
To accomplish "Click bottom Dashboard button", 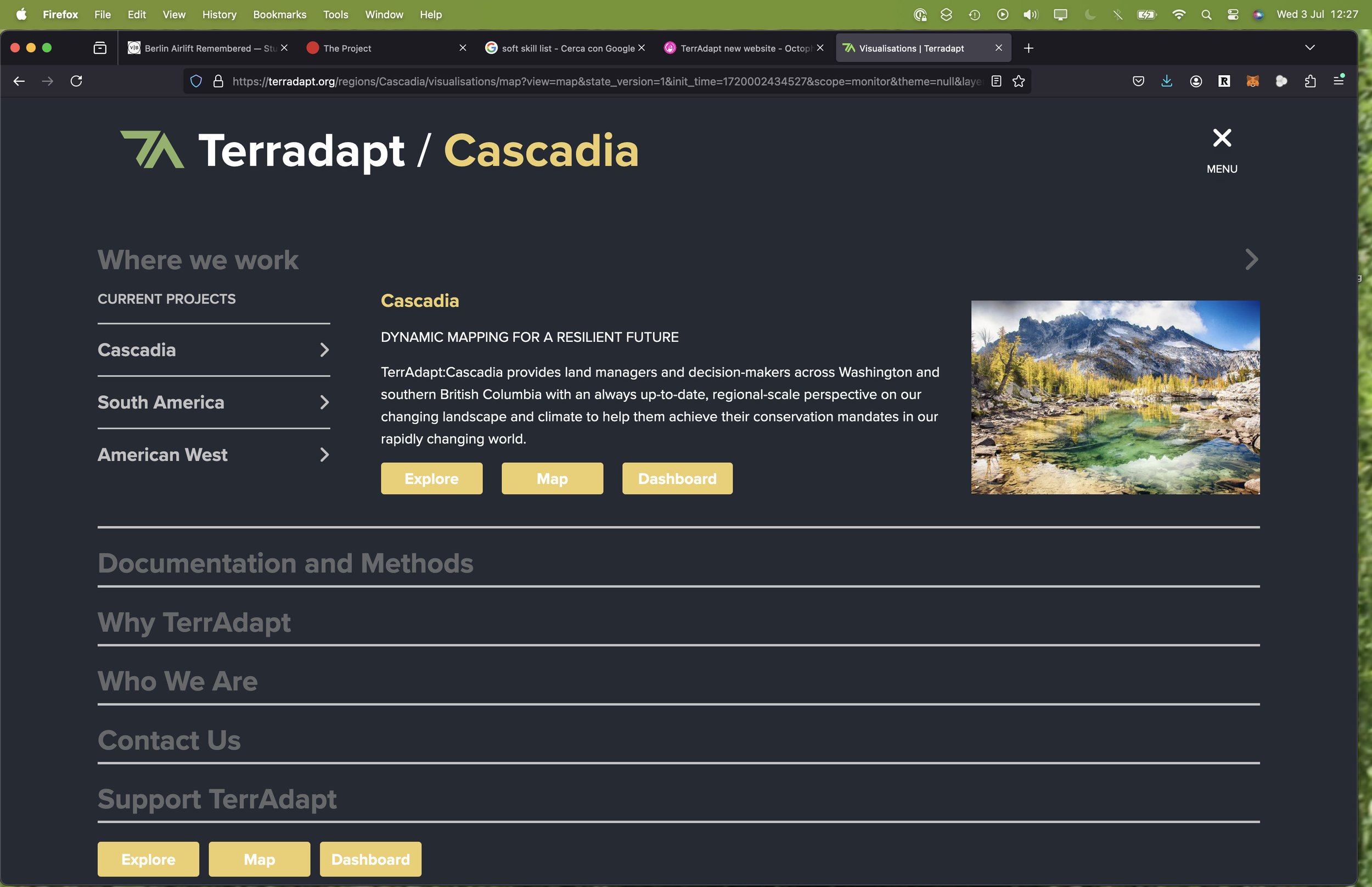I will (x=370, y=860).
